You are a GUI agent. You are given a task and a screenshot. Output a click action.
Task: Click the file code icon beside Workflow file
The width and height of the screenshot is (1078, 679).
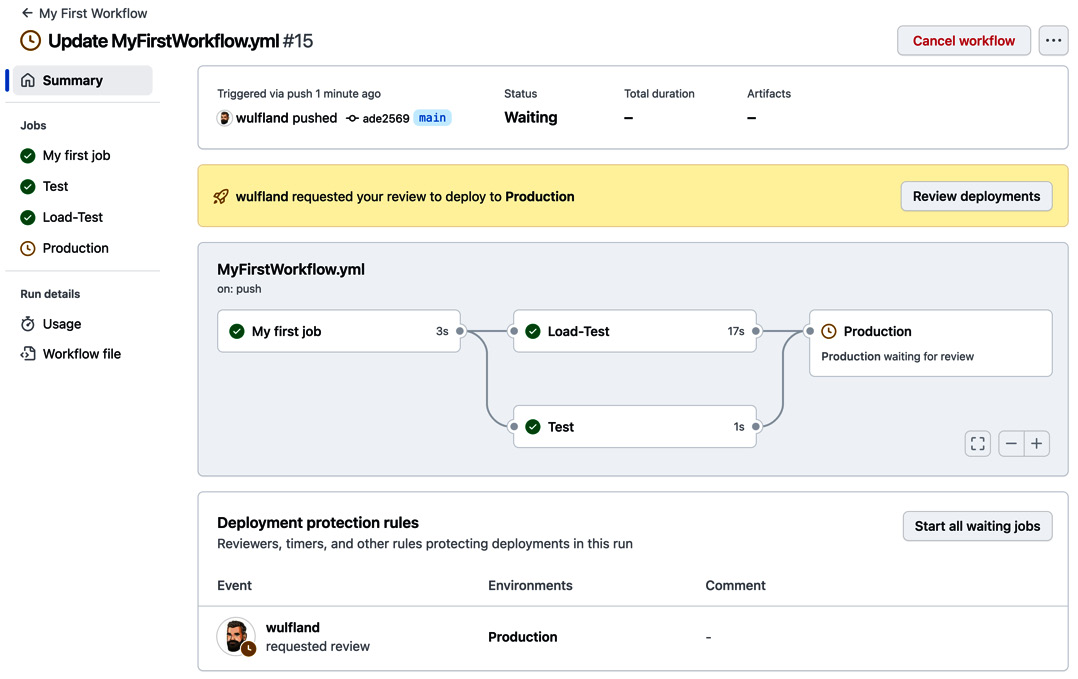point(28,354)
